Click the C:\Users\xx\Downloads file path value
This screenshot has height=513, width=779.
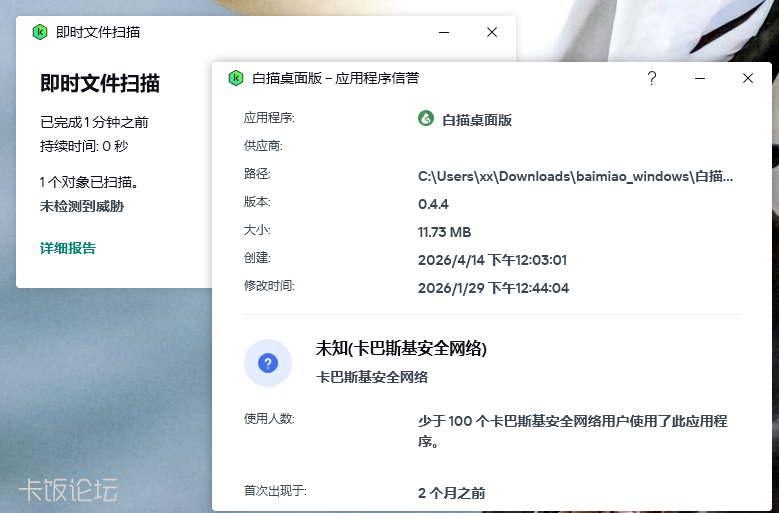[x=575, y=176]
